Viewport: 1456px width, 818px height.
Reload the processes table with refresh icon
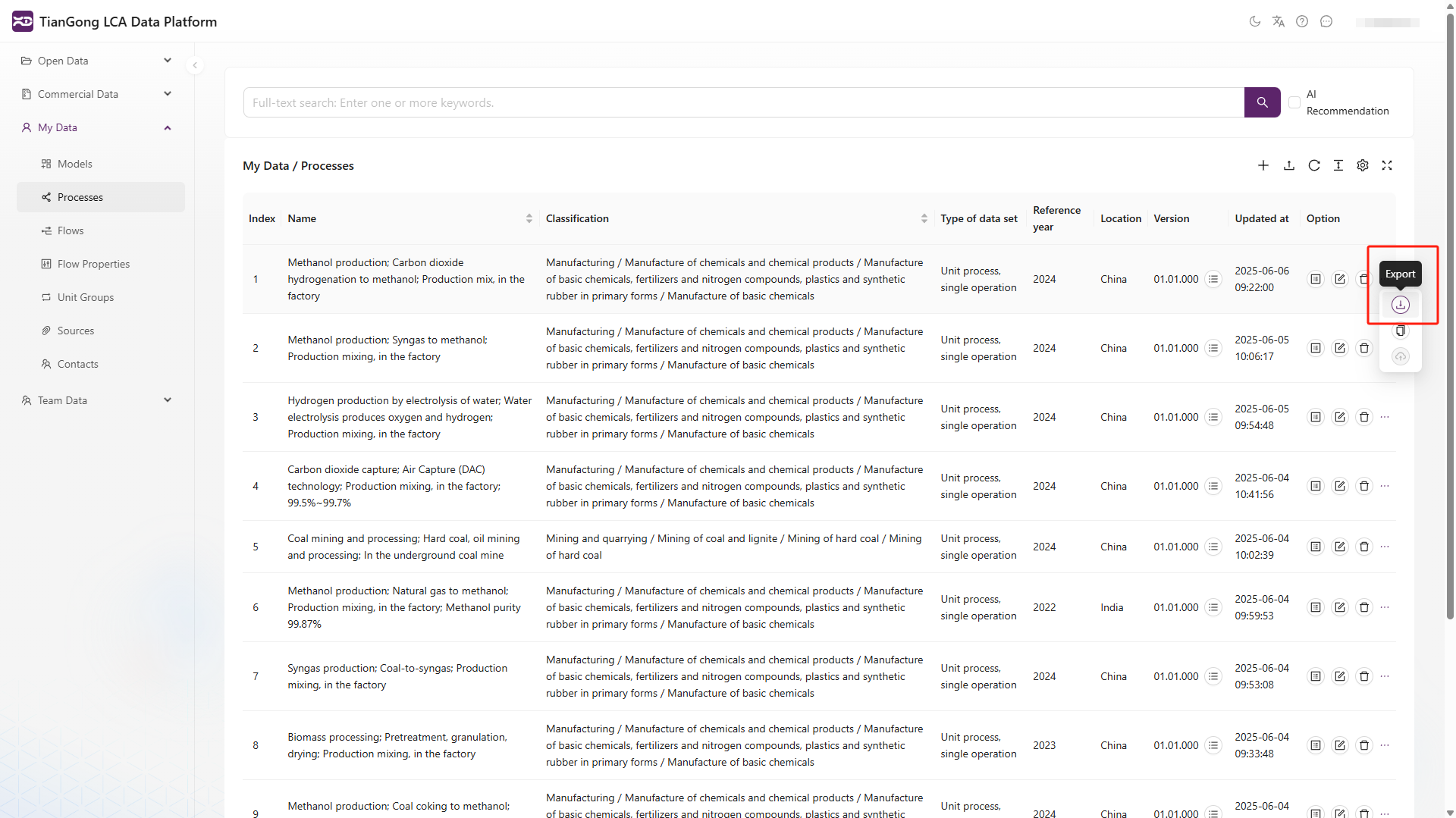pos(1314,165)
